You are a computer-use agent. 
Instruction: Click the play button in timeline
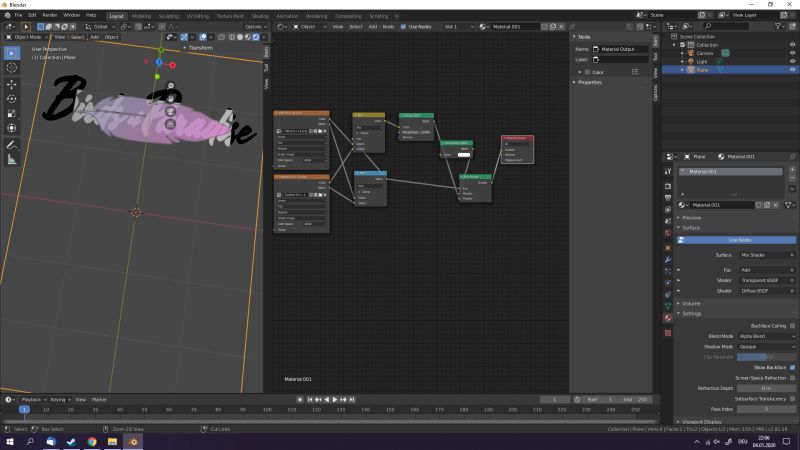pyautogui.click(x=335, y=400)
